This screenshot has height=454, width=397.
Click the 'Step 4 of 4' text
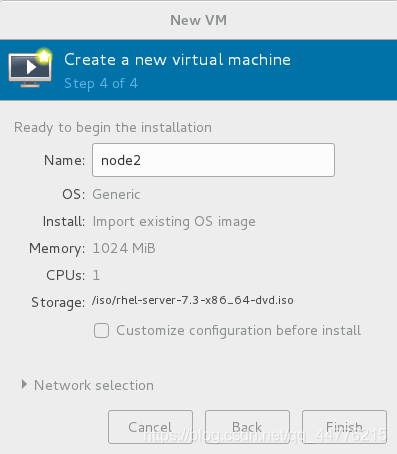[101, 83]
